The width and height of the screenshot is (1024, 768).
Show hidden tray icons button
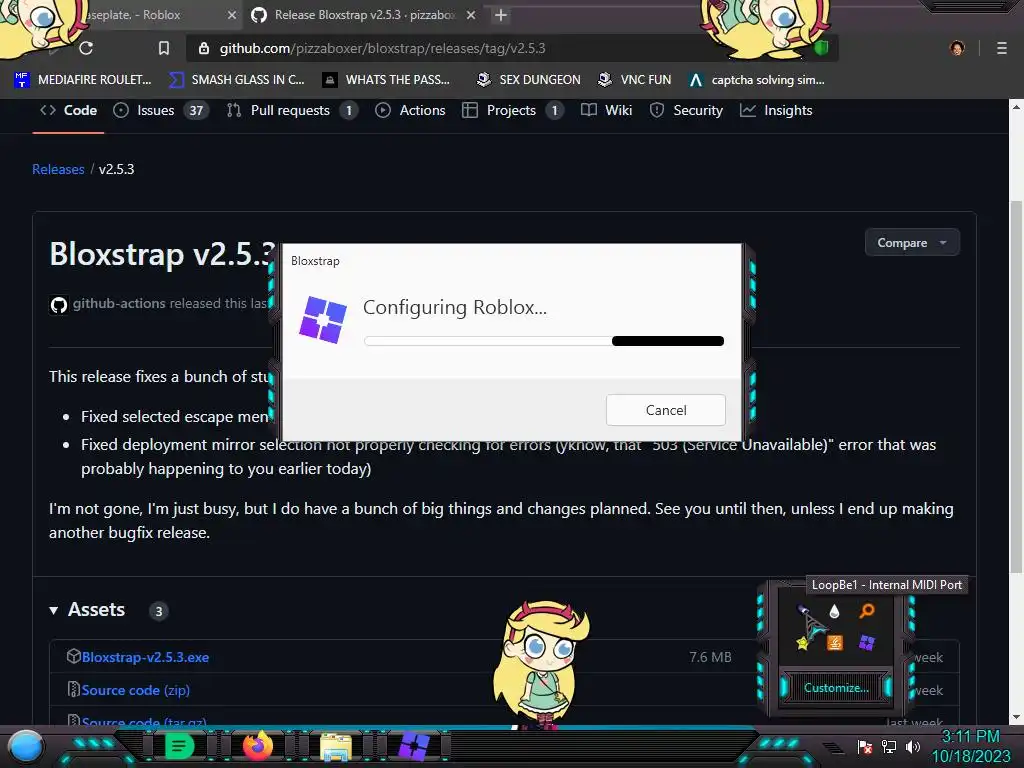point(833,747)
